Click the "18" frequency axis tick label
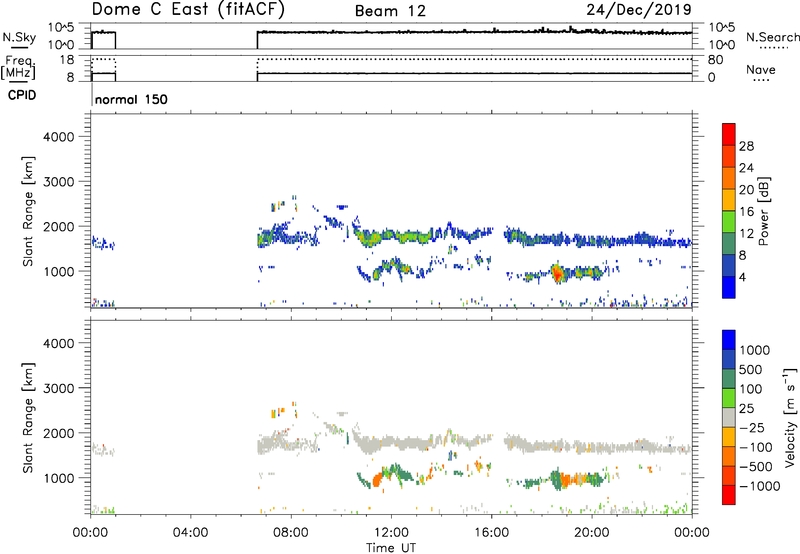 (66, 60)
